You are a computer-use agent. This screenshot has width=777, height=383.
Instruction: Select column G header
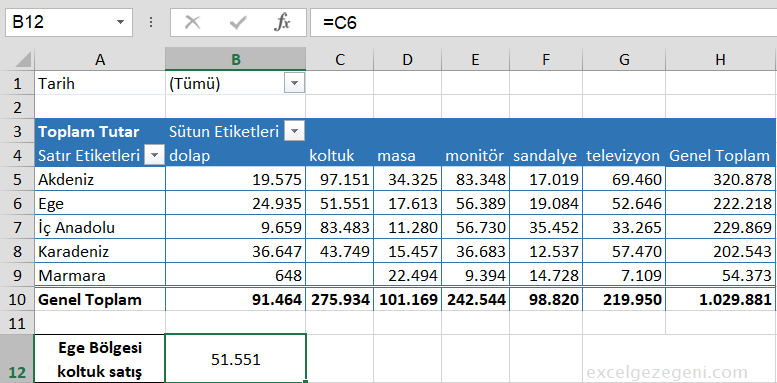pos(624,59)
